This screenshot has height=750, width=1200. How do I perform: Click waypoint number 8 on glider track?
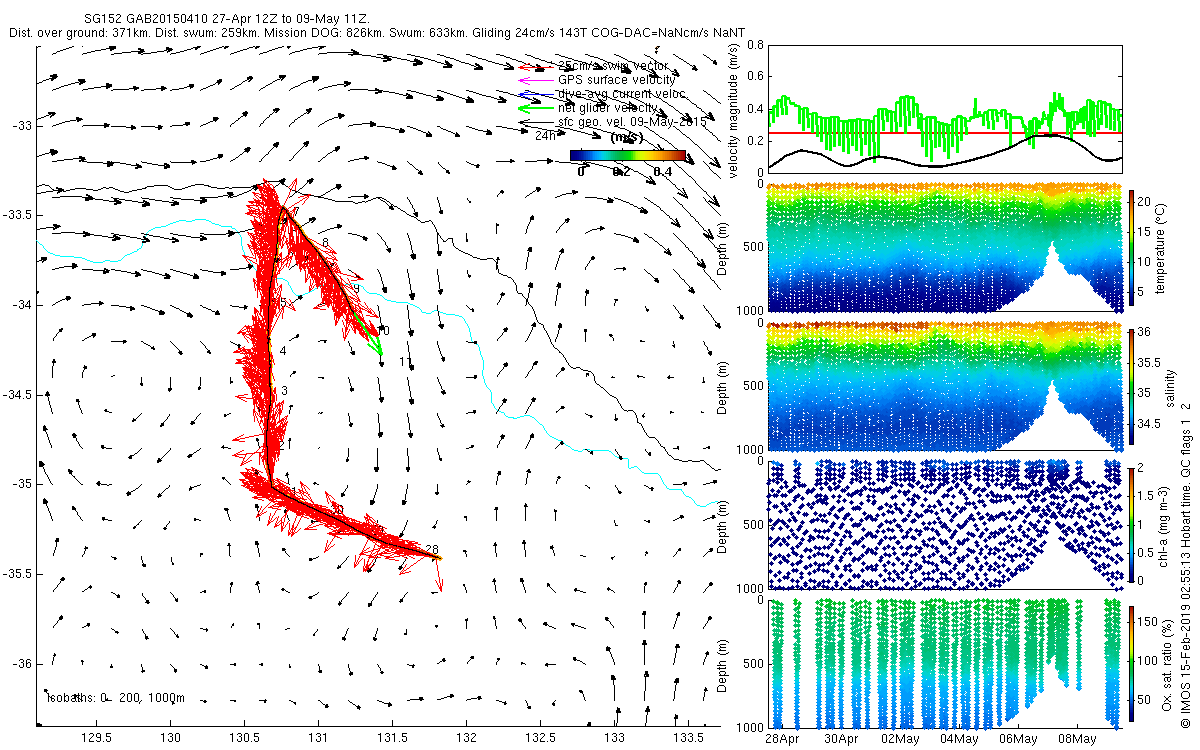tap(326, 243)
